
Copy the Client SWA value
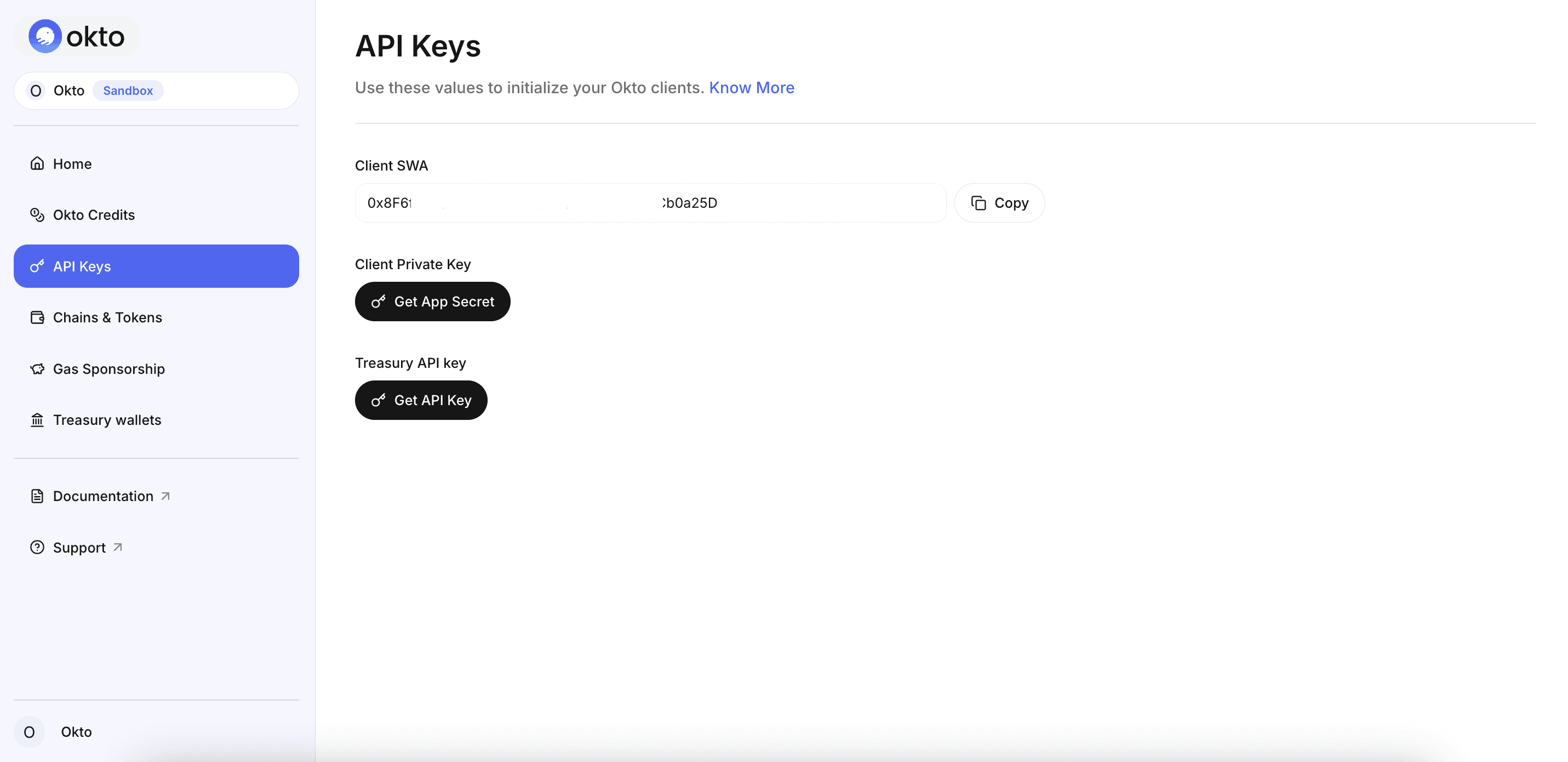[999, 203]
